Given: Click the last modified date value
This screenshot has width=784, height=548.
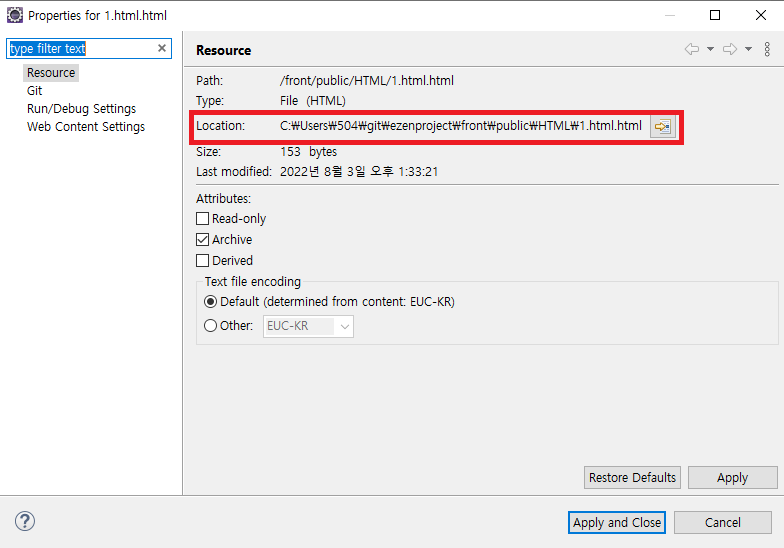Looking at the screenshot, I should [359, 172].
